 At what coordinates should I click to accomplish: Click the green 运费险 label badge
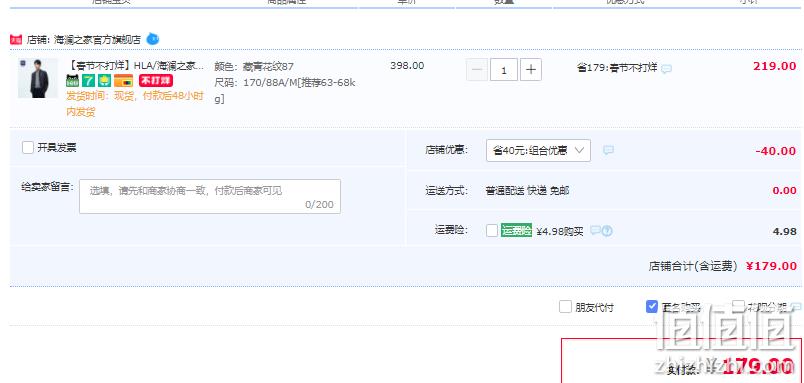(x=516, y=231)
